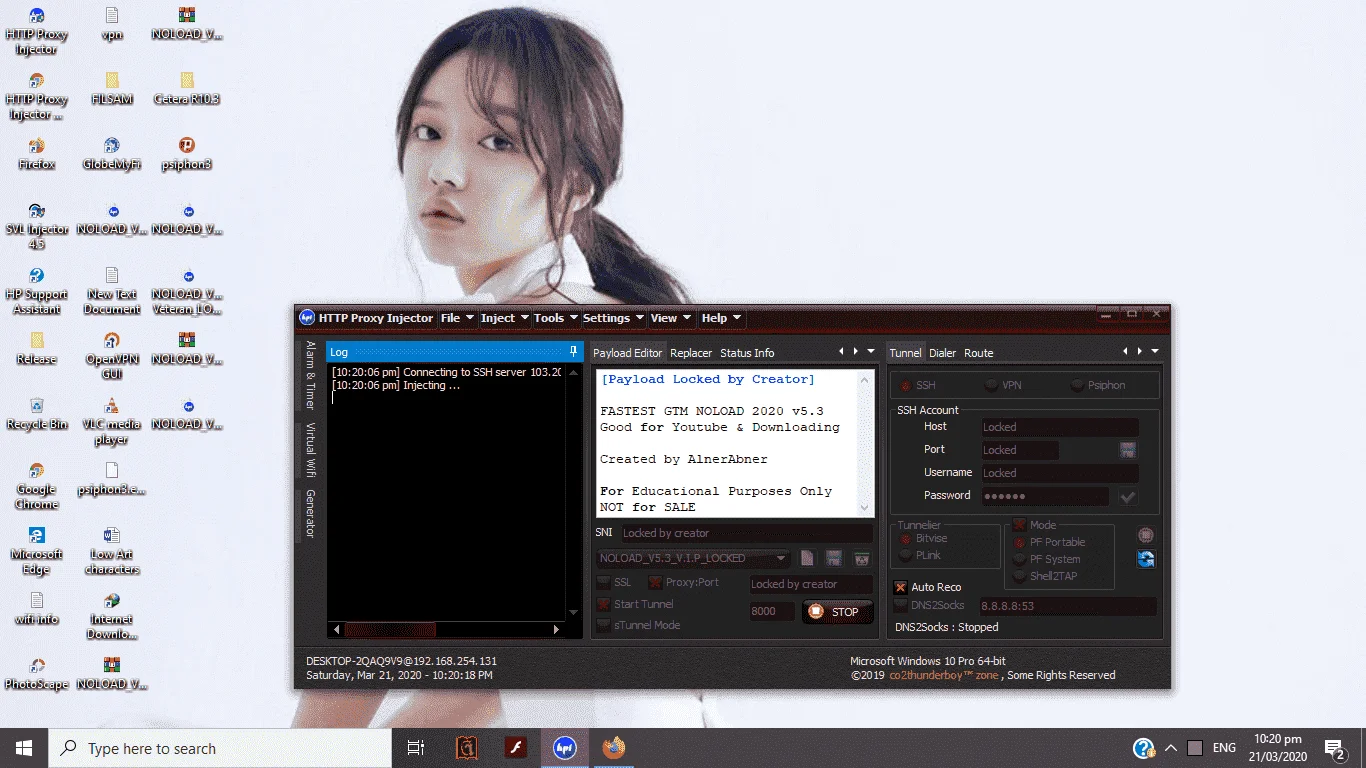Select the FILSAM folder on the desktop
The width and height of the screenshot is (1366, 768).
click(x=111, y=88)
